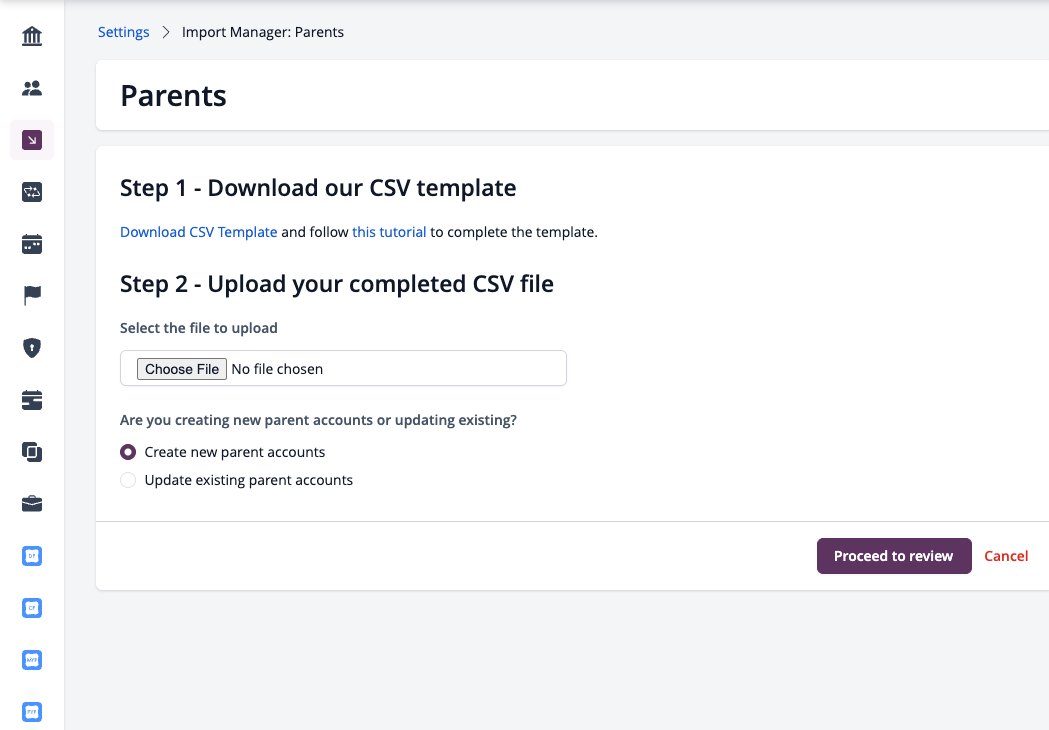Open the blue CP programme icon
The height and width of the screenshot is (730, 1049).
31,608
